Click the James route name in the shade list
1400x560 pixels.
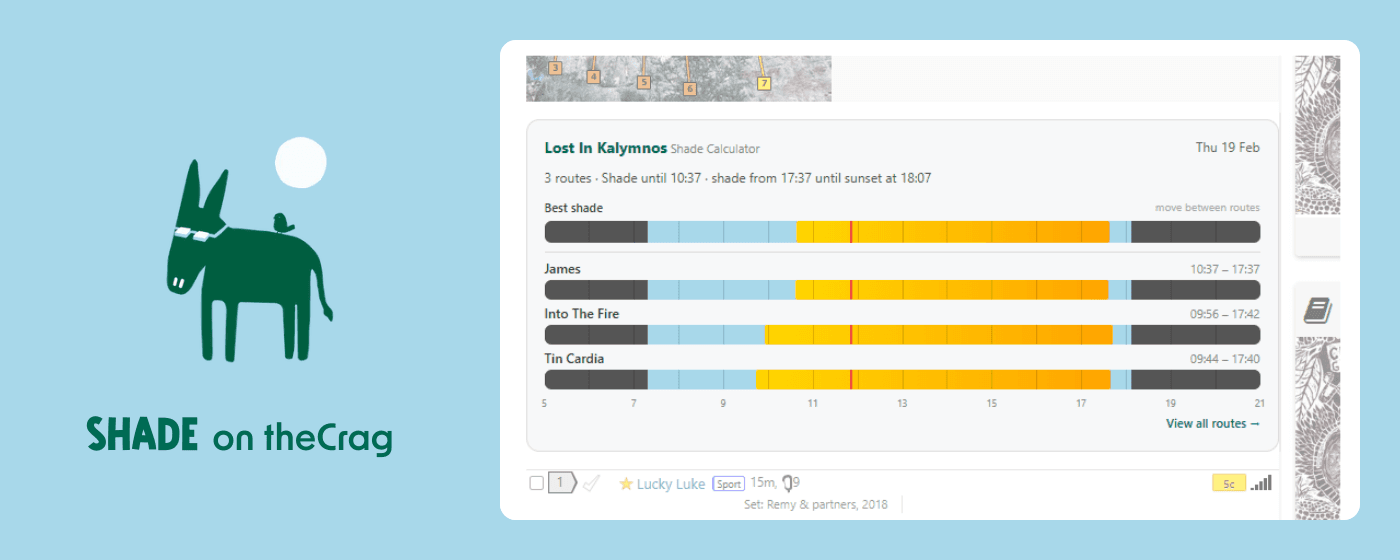pyautogui.click(x=562, y=269)
